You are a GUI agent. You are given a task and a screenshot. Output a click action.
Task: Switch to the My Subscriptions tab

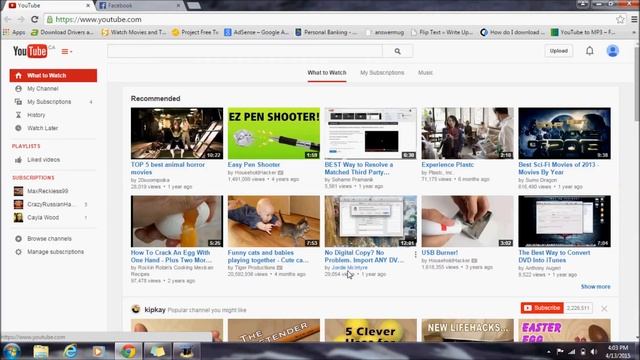(x=382, y=73)
